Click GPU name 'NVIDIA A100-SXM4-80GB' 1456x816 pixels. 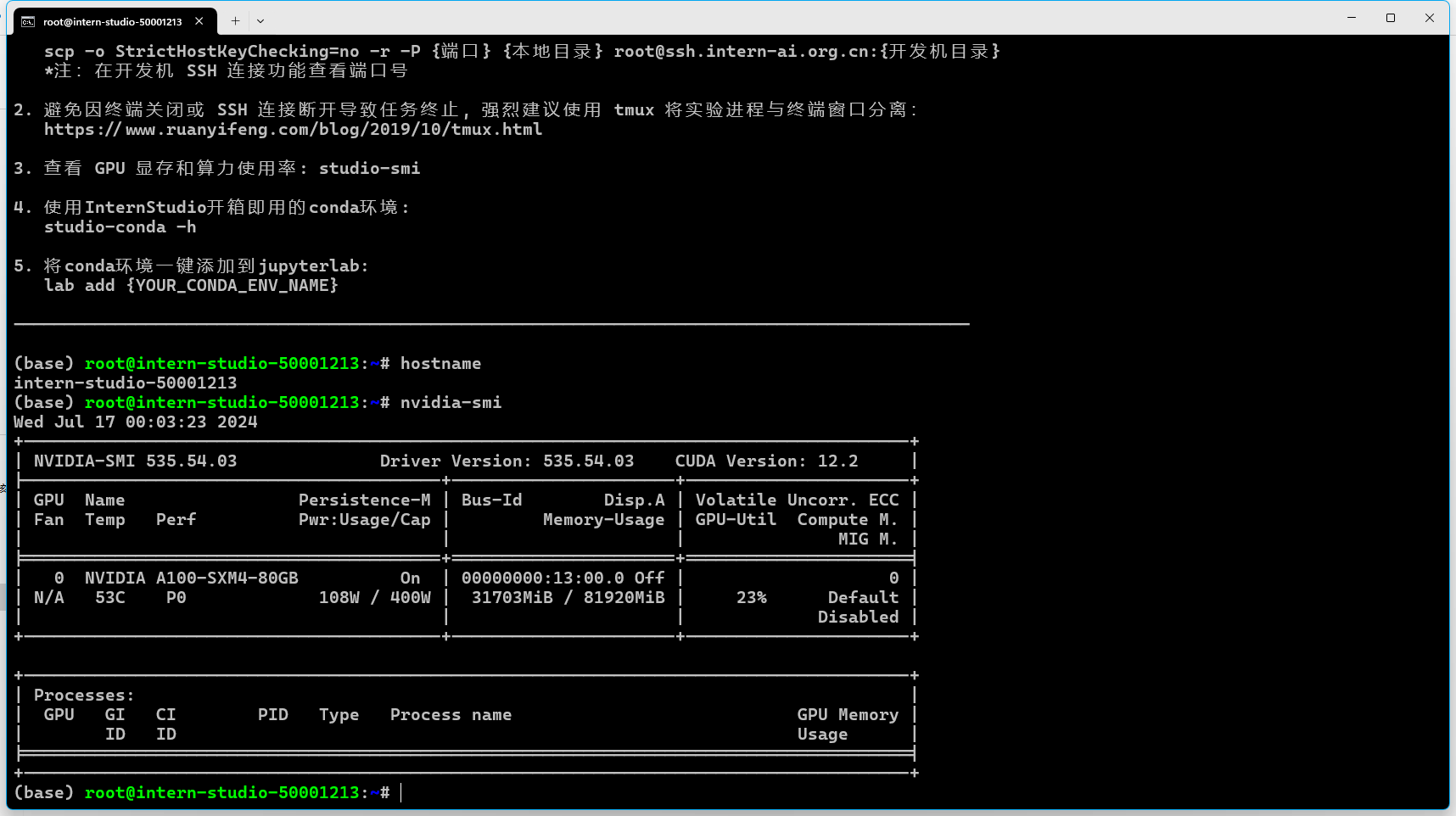[x=192, y=578]
